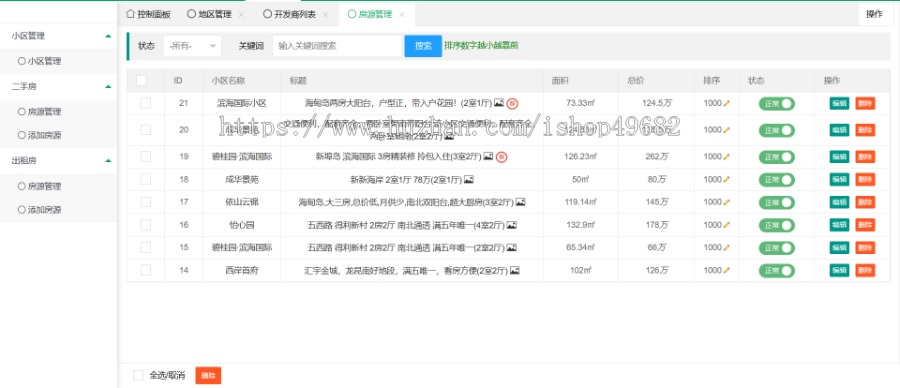
Task: Click pencil edit icon for ID 14 sort
Action: coord(727,270)
